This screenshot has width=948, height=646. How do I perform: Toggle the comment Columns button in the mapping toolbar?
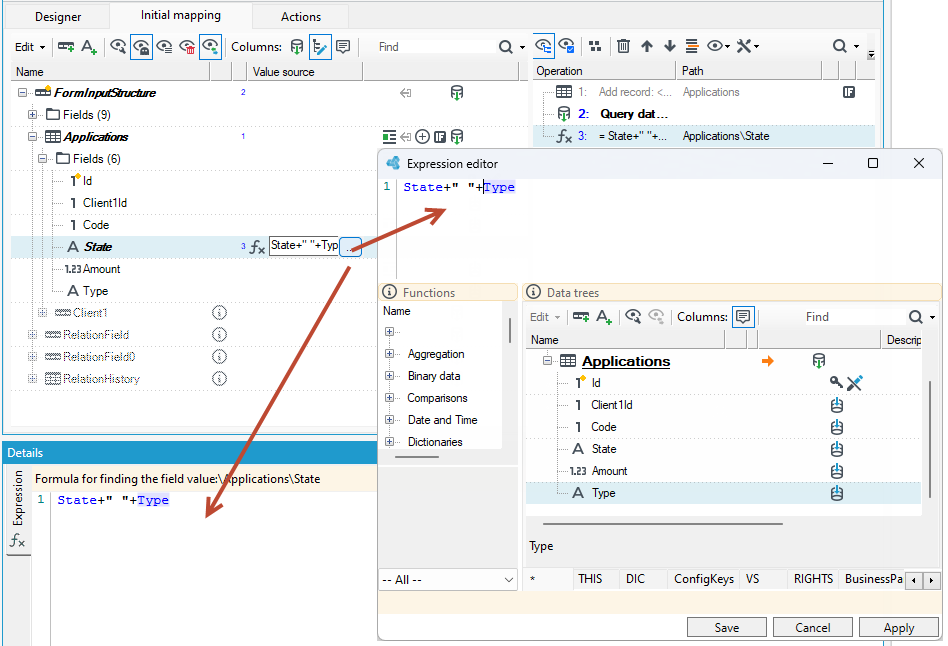tap(343, 47)
